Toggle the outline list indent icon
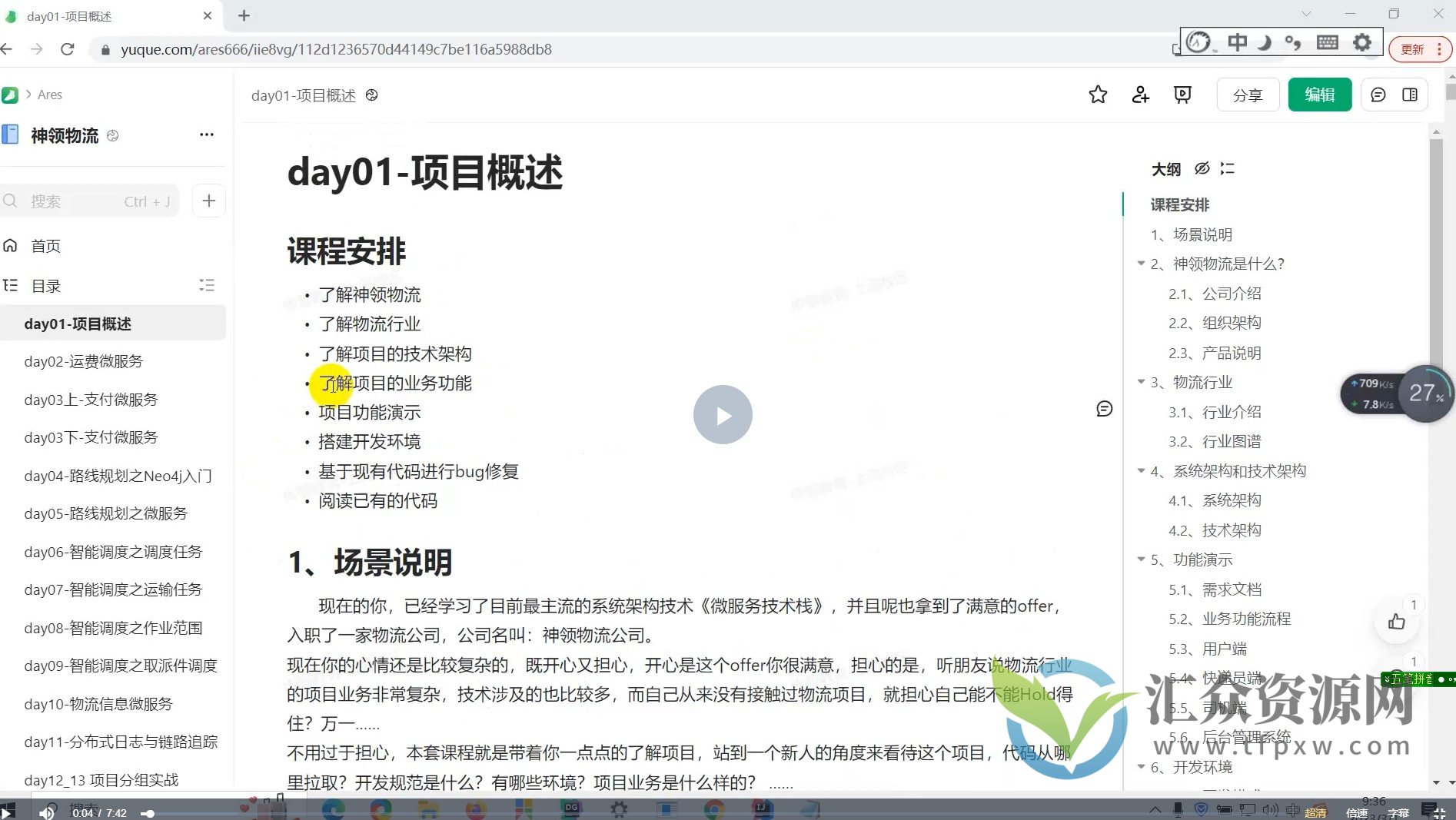The image size is (1456, 820). click(x=1227, y=168)
